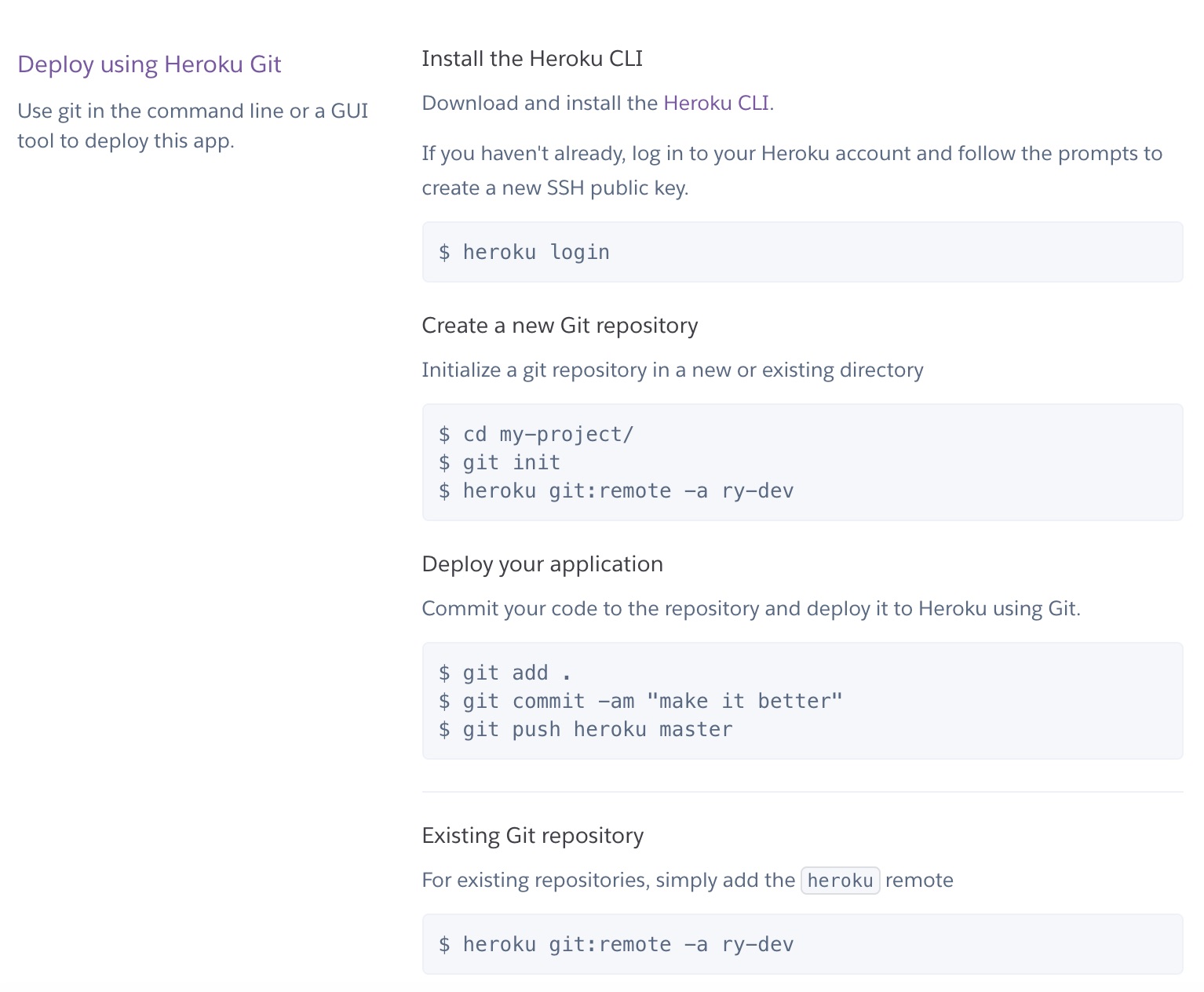Open the Heroku CLI download link

pos(716,104)
